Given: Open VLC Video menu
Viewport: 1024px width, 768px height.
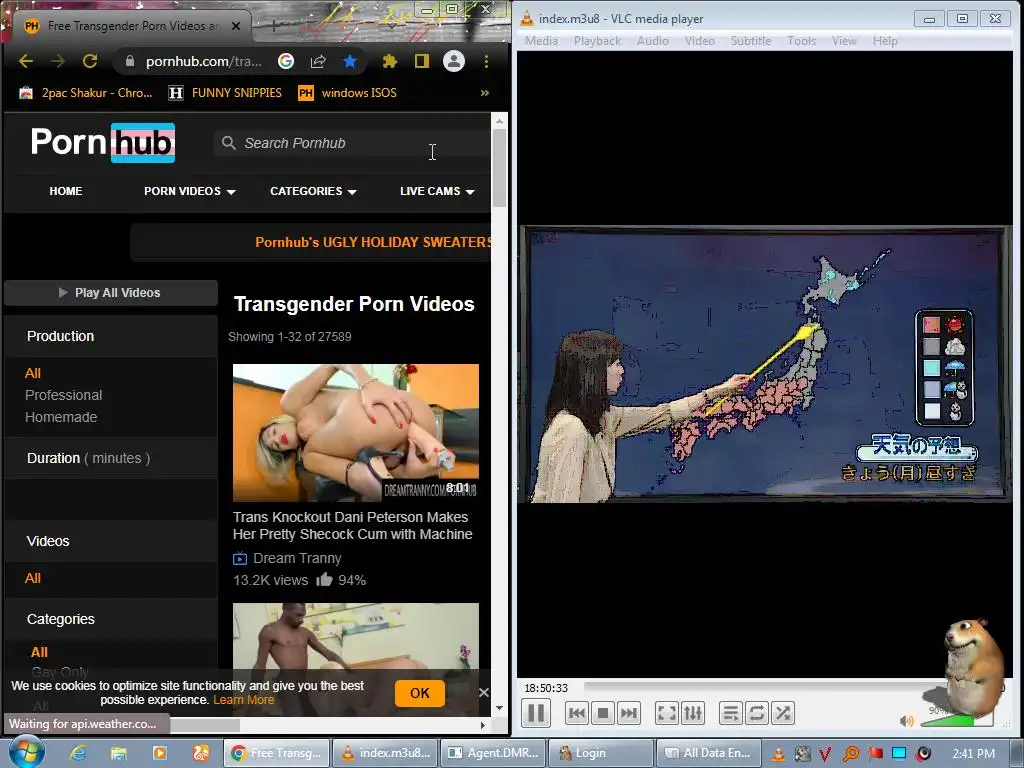Looking at the screenshot, I should 699,40.
